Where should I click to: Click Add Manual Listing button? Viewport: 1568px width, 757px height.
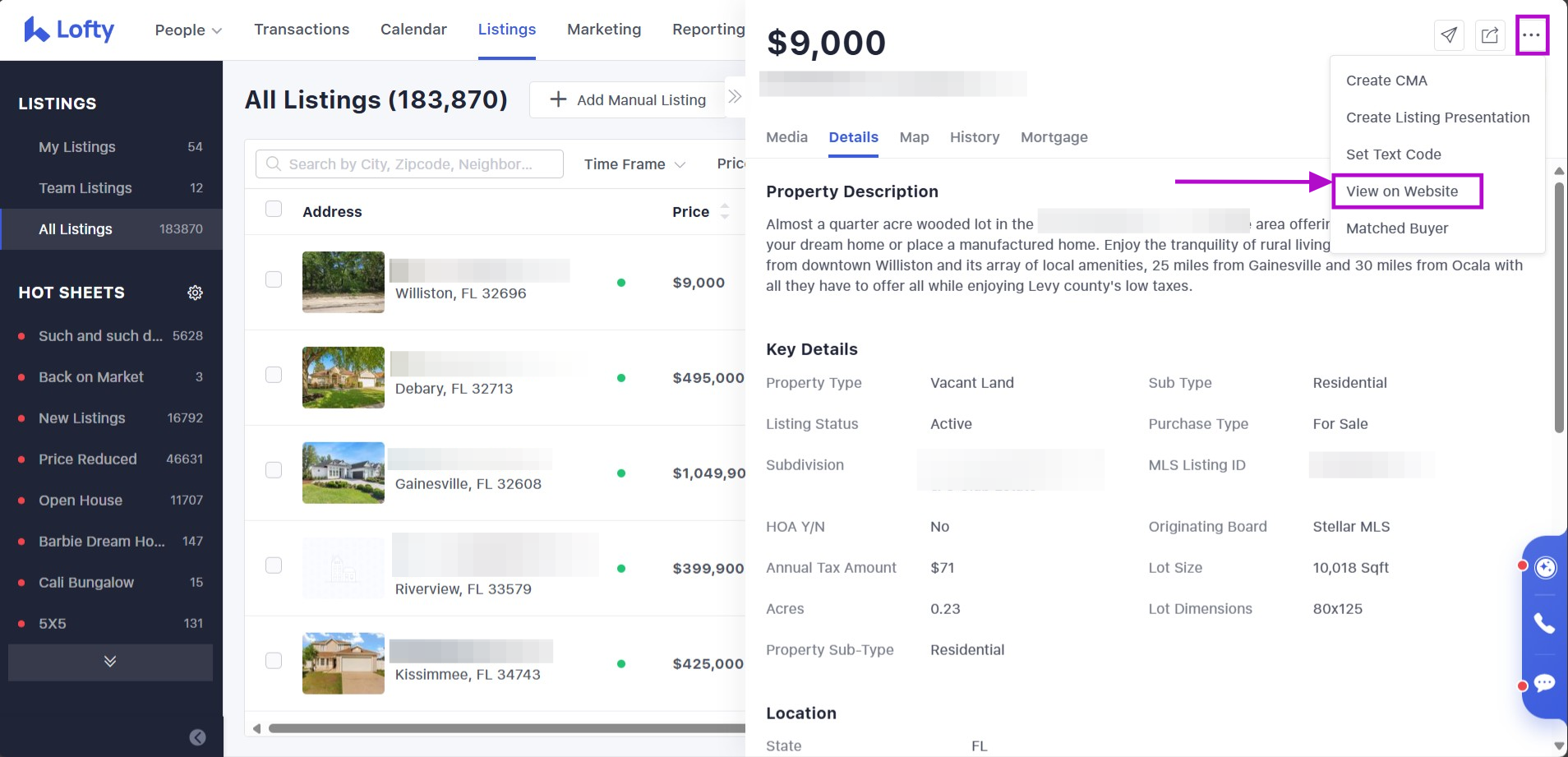627,99
